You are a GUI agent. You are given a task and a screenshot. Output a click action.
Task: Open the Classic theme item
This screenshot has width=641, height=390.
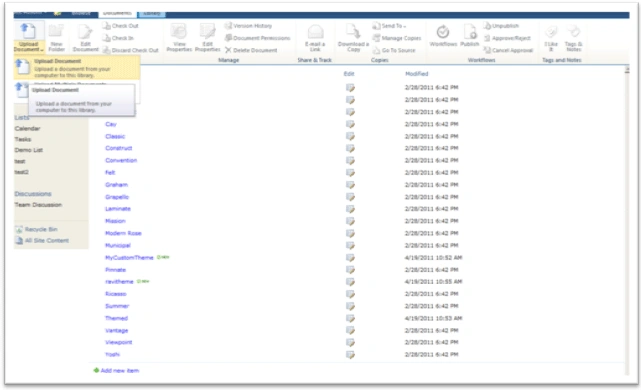(115, 137)
